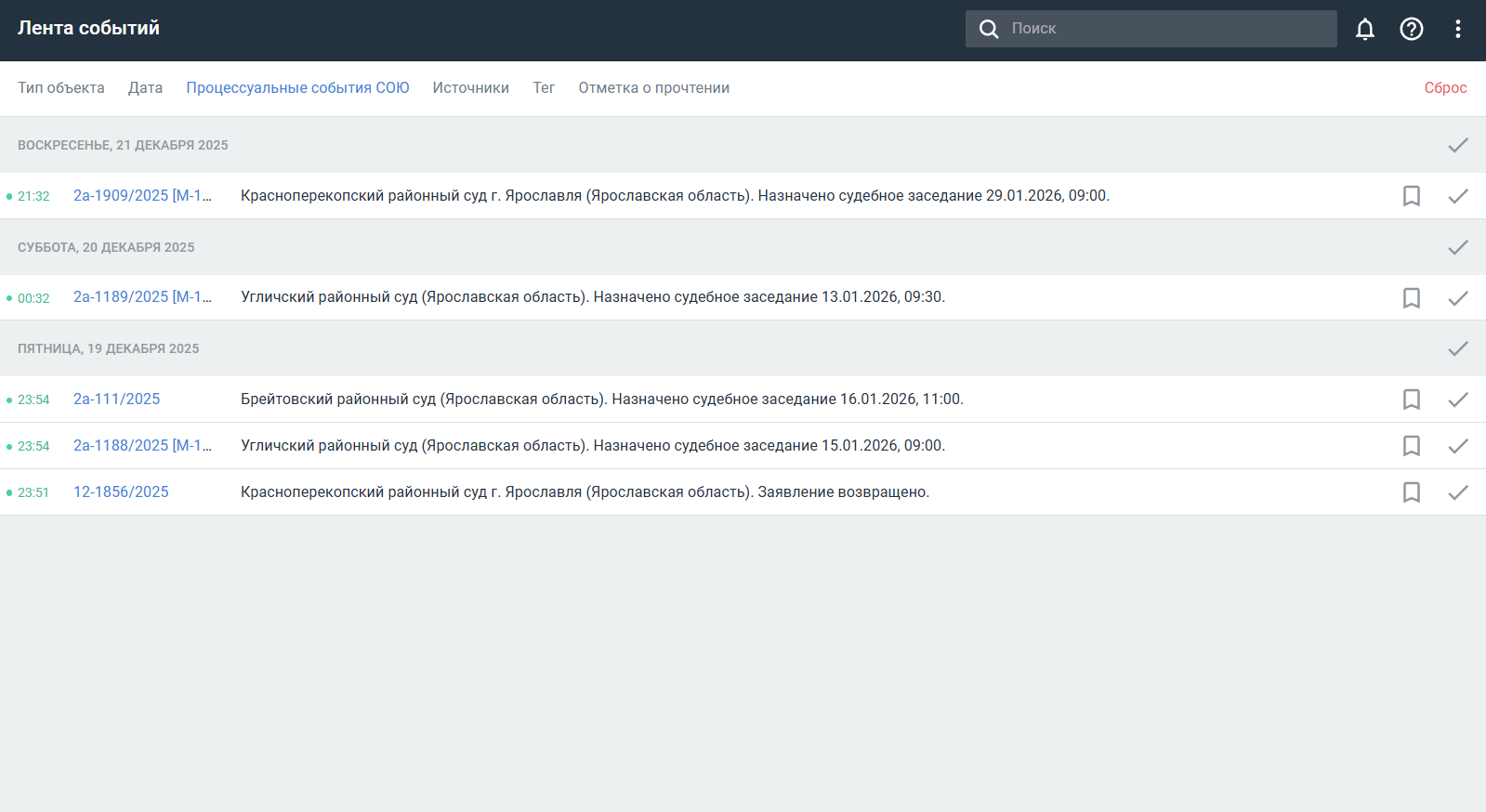Open the three-dot more options menu
Screen dimensions: 1486x812
[x=1457, y=29]
